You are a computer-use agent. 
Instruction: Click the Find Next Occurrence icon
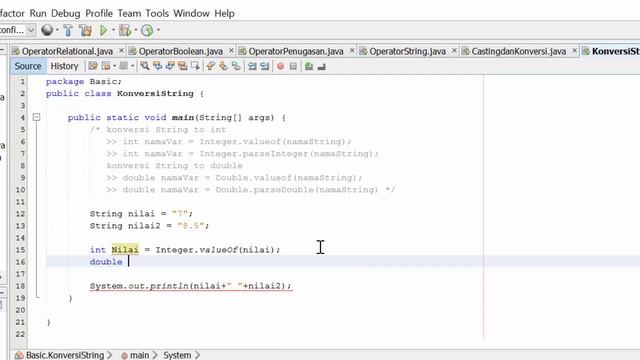point(170,66)
